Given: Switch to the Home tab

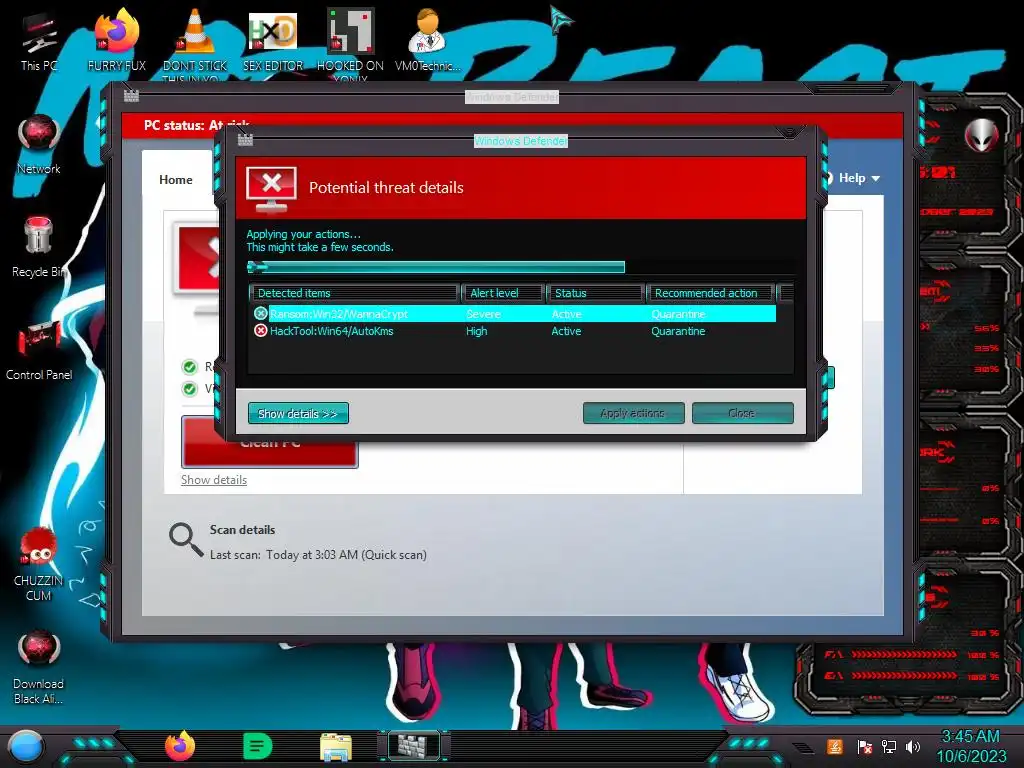Looking at the screenshot, I should tap(176, 180).
